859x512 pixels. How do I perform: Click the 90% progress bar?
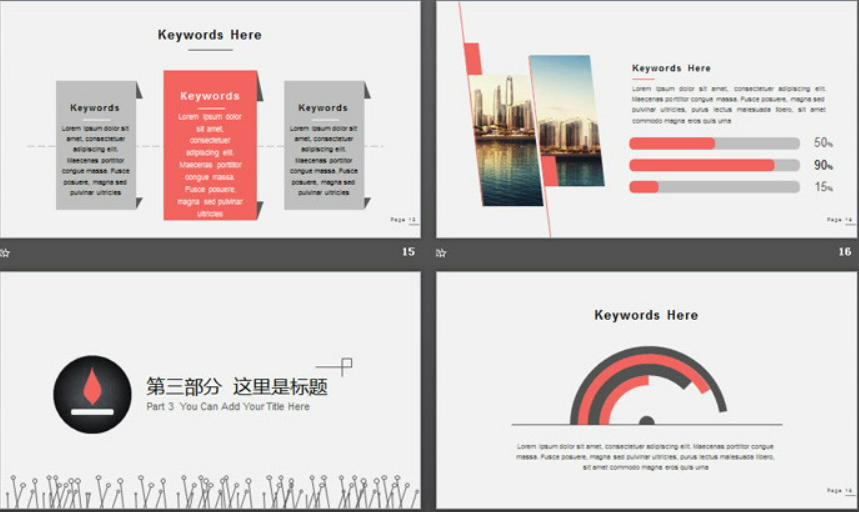[714, 165]
